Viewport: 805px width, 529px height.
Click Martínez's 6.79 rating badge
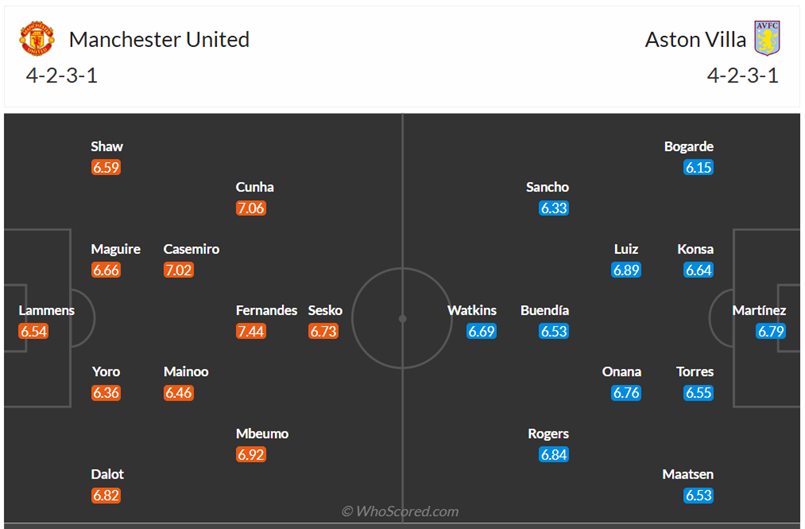tap(771, 331)
